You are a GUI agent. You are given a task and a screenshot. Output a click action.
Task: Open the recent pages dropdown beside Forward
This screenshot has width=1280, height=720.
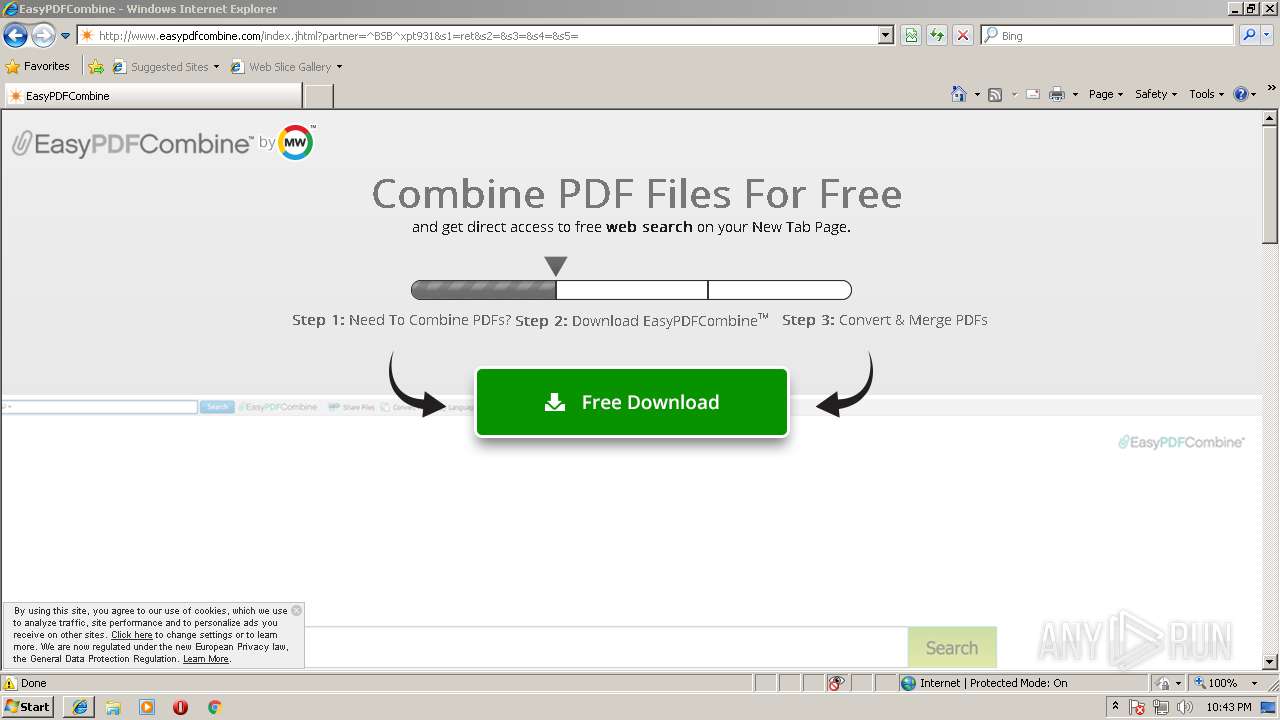pyautogui.click(x=66, y=36)
